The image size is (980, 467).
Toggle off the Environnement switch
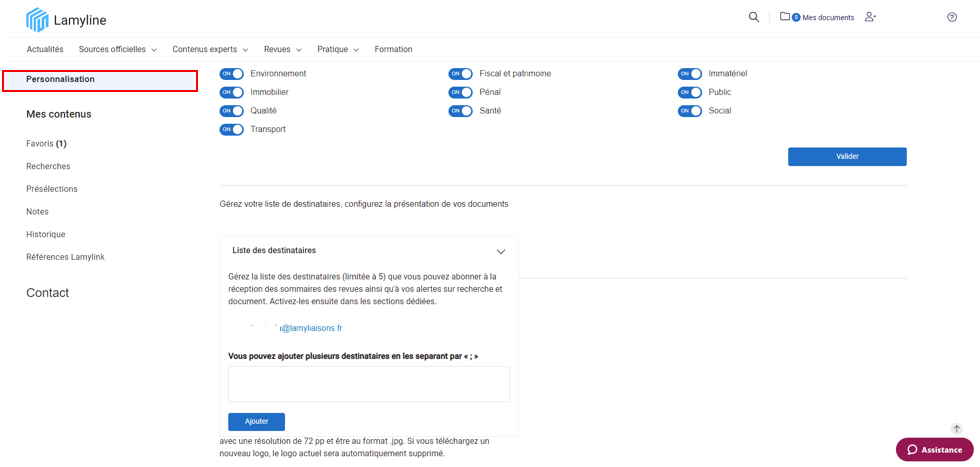point(231,74)
